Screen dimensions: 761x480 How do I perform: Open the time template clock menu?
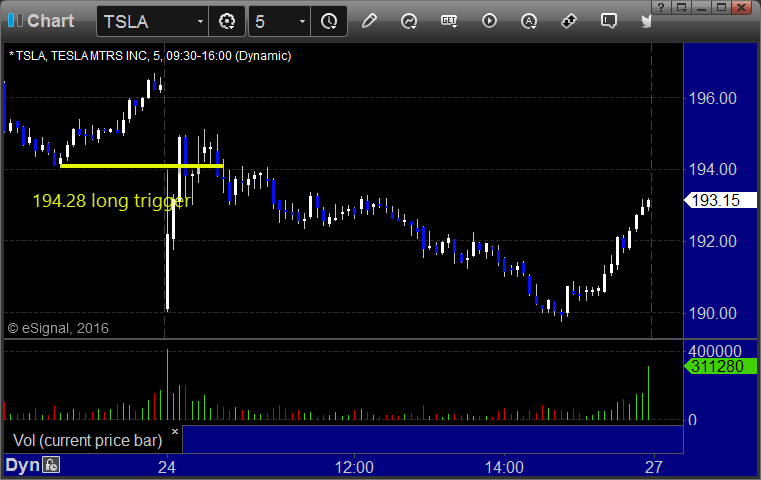(329, 21)
